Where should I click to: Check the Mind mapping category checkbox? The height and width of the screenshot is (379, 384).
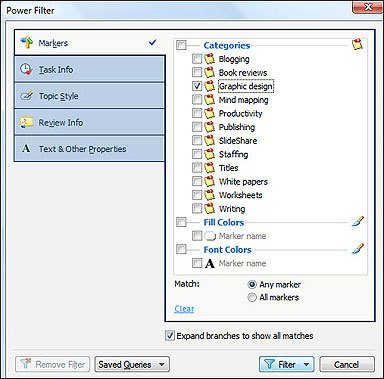point(197,100)
